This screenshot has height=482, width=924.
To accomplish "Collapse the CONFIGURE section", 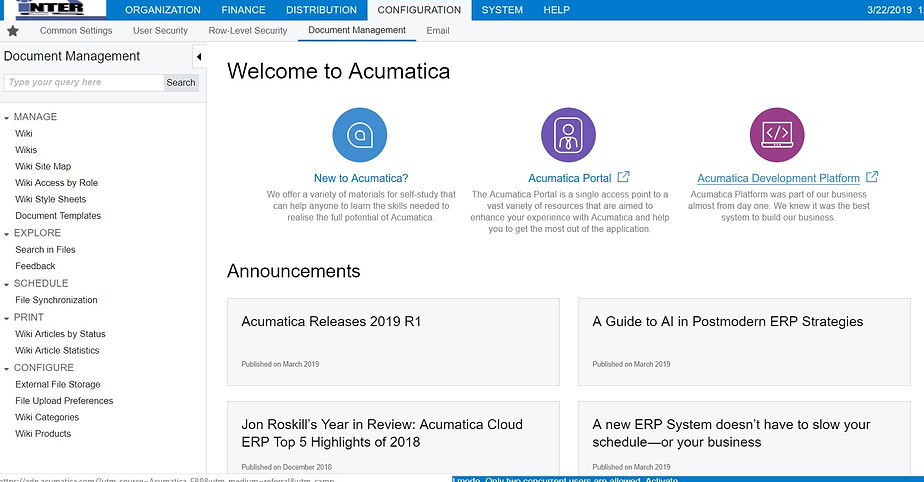I will pos(6,369).
